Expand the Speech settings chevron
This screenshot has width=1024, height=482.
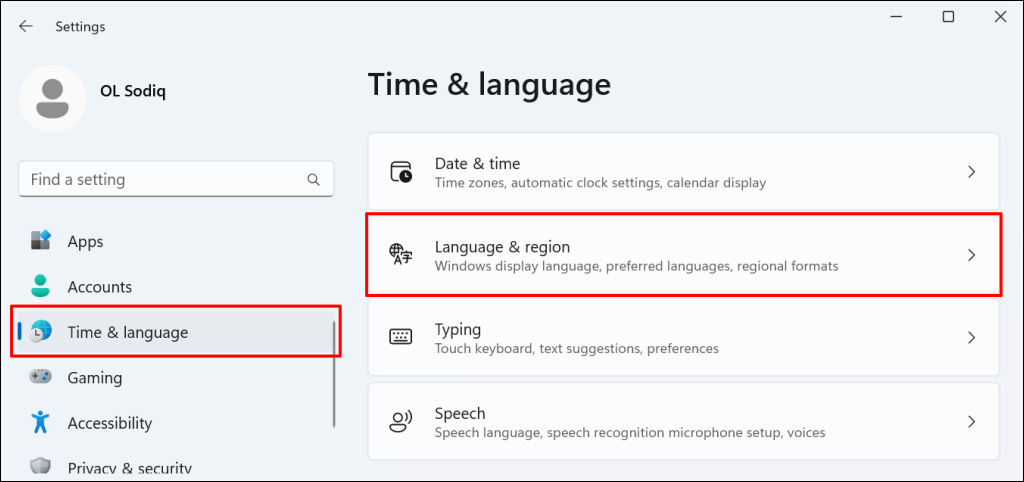click(x=971, y=422)
